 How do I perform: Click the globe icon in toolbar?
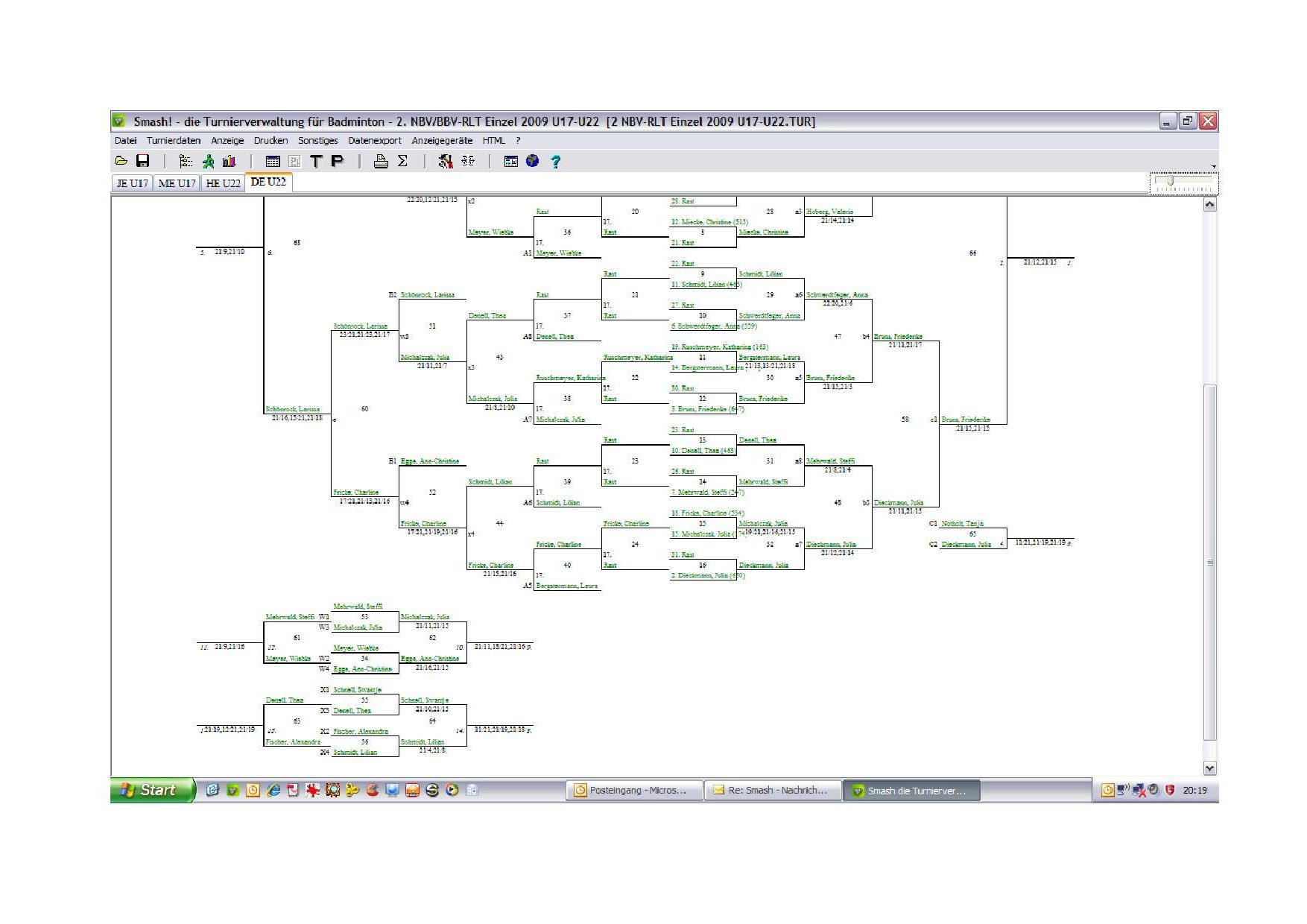pyautogui.click(x=532, y=161)
